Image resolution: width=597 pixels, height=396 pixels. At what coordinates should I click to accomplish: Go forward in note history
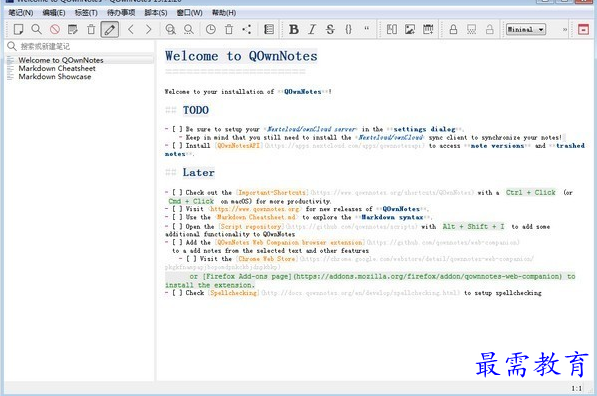coord(148,29)
